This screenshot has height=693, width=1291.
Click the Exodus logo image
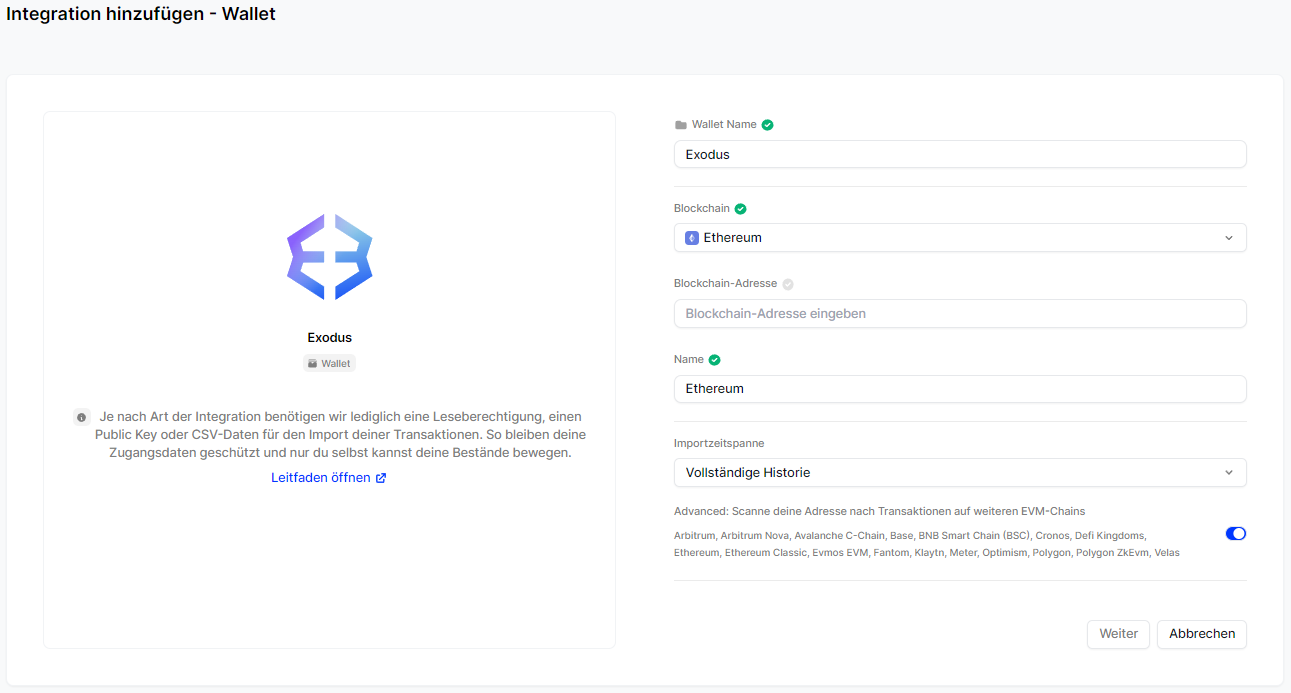[329, 256]
